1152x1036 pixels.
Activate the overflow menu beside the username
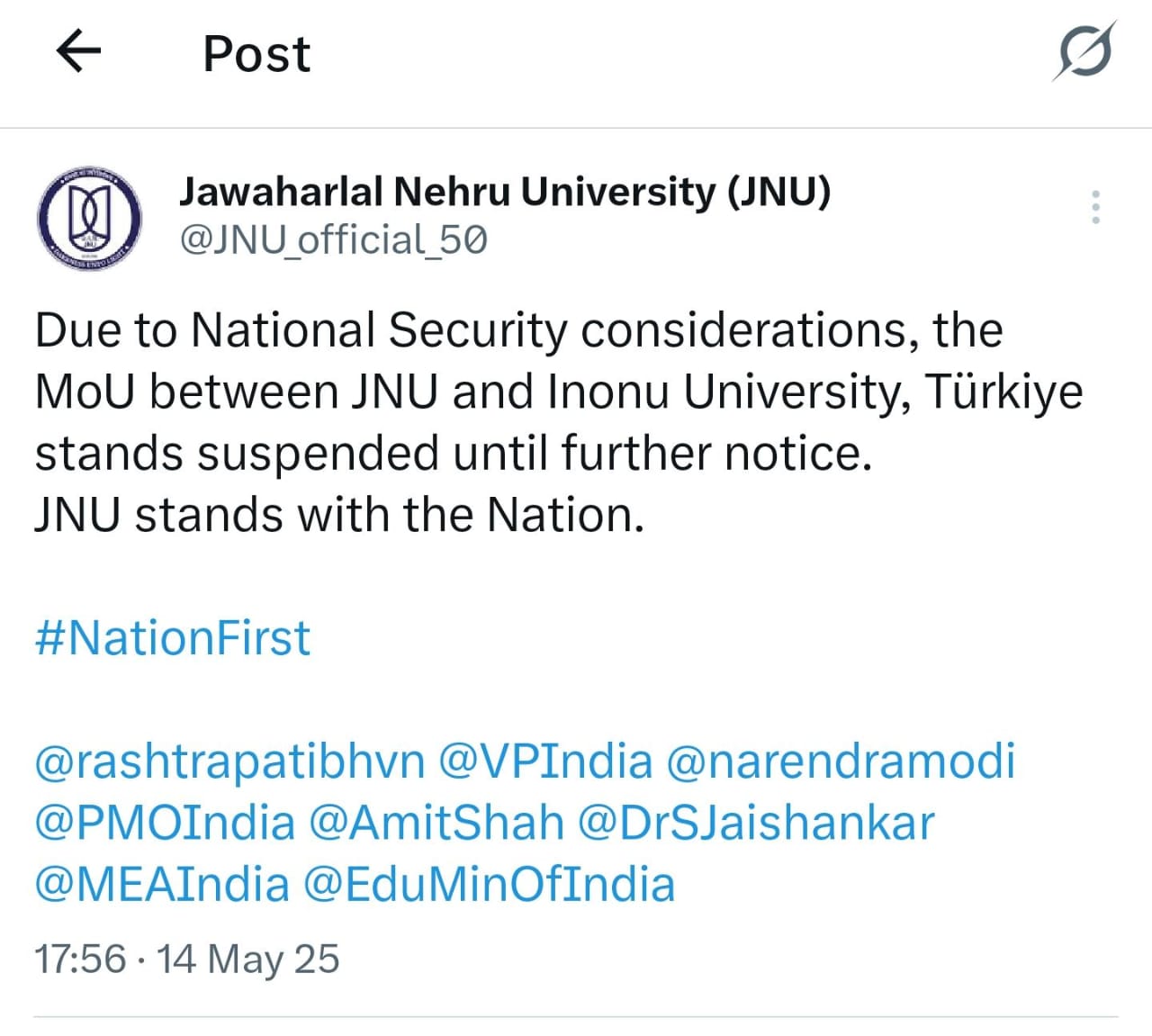click(x=1094, y=207)
